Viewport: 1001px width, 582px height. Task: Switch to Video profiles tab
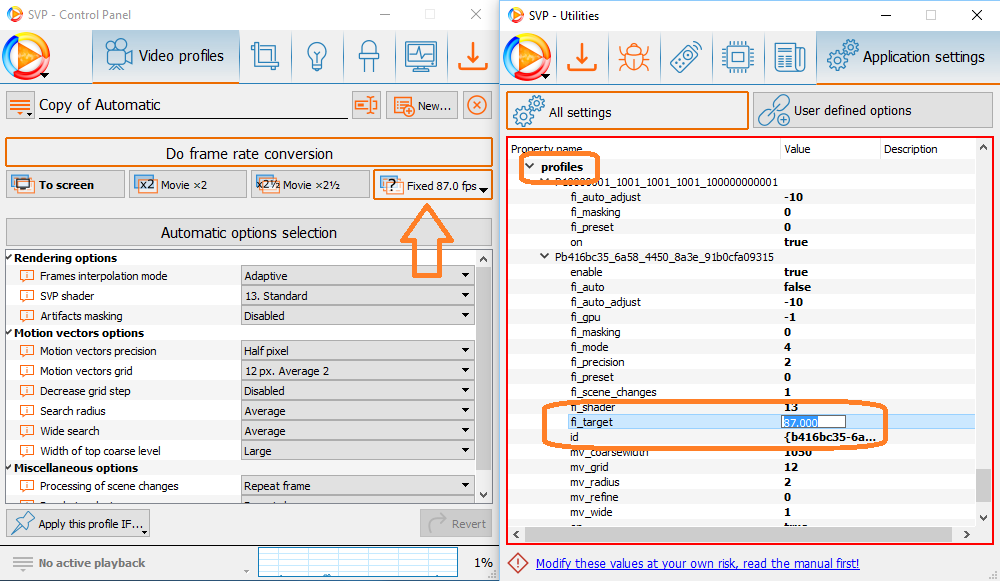point(166,56)
